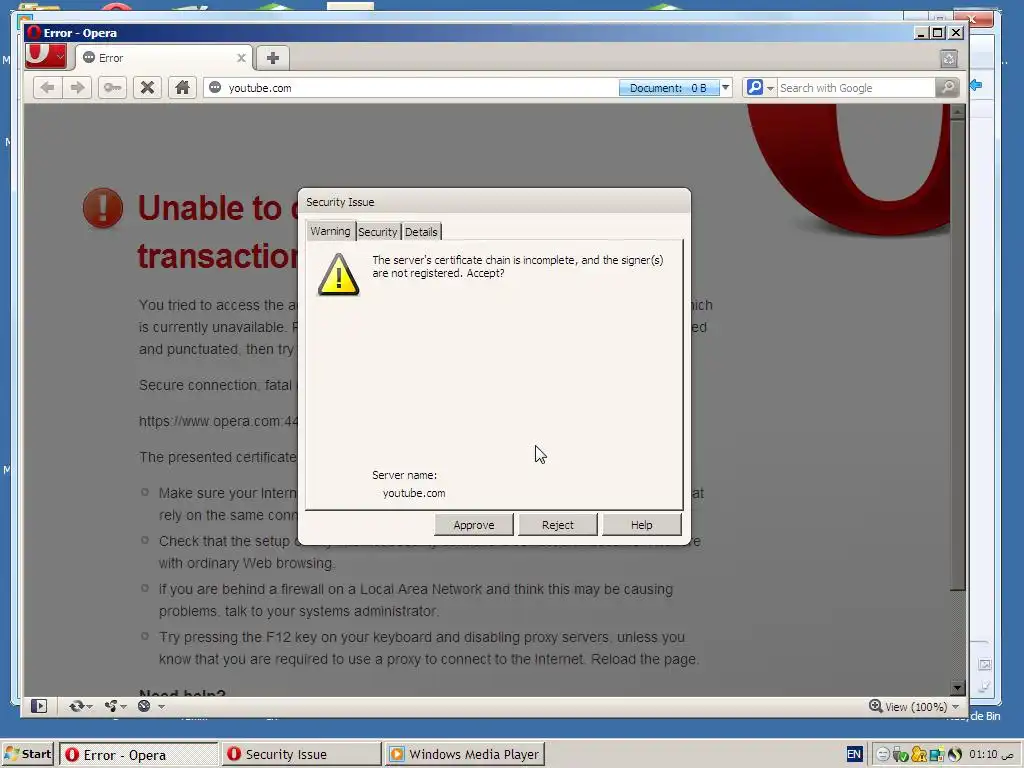
Task: Switch to the Security tab
Action: point(377,232)
